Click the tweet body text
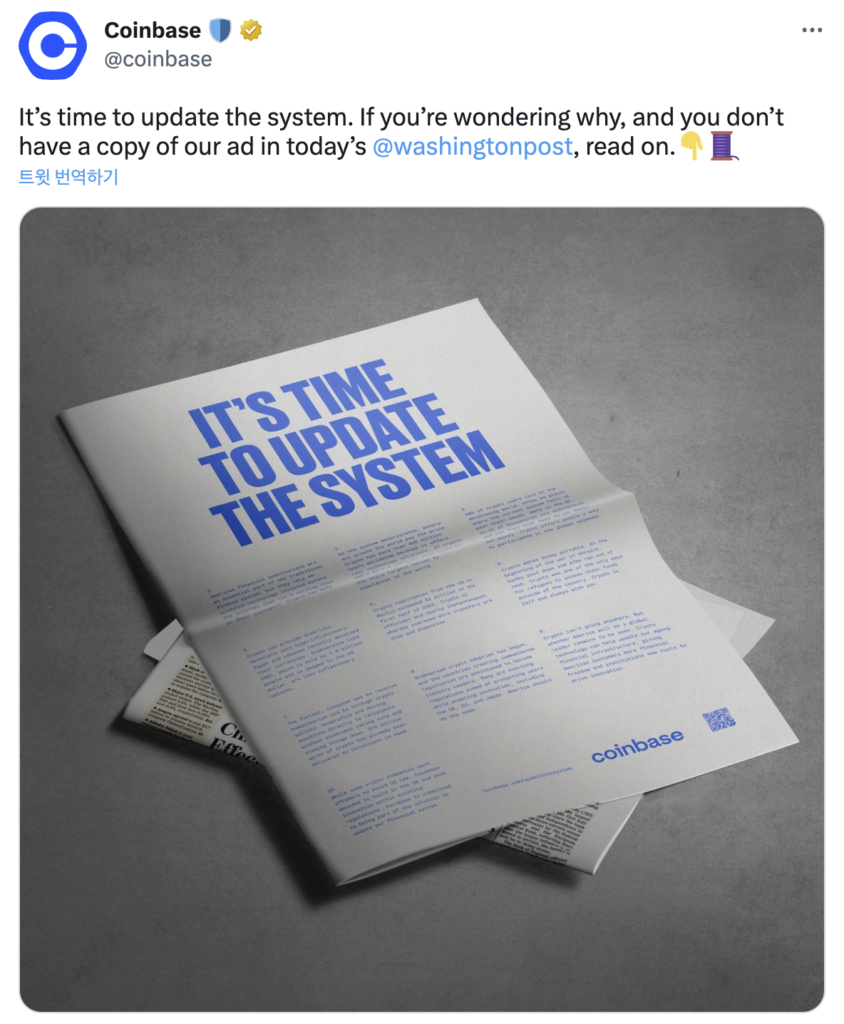The image size is (844, 1024). [401, 132]
